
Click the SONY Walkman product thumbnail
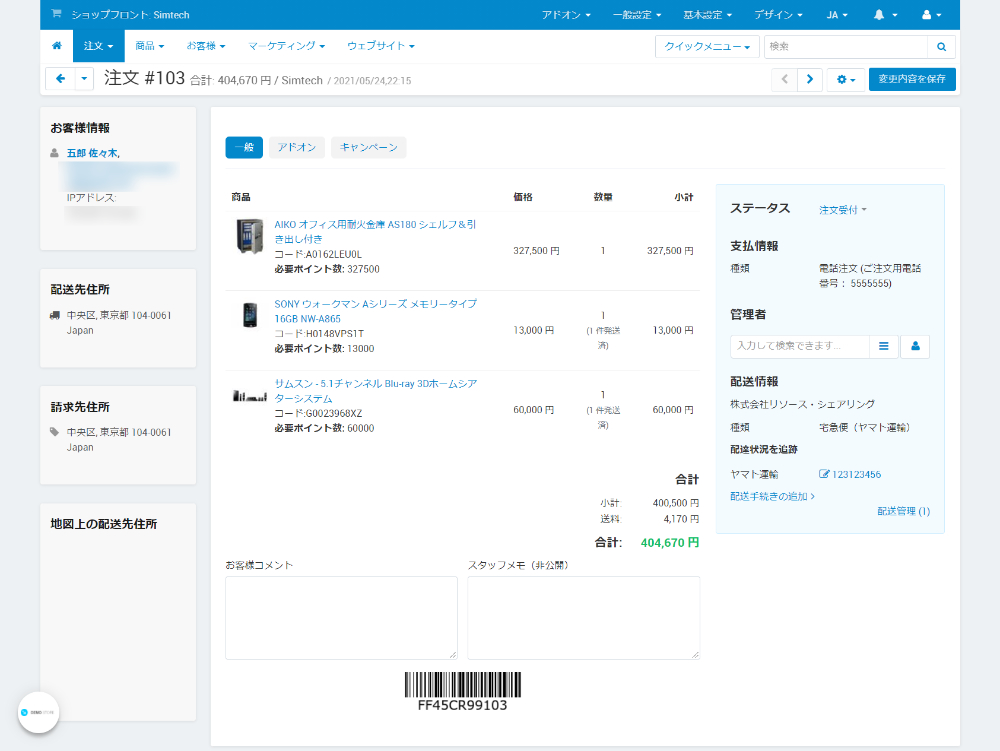(250, 315)
